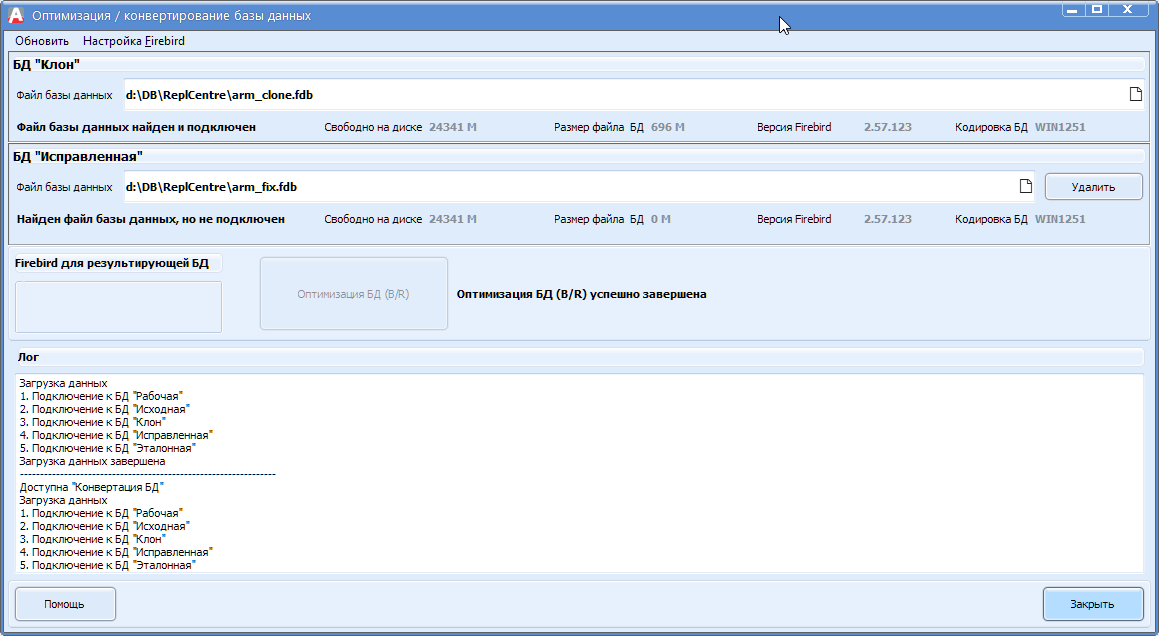1159x636 pixels.
Task: Click the Закрыть button
Action: (x=1092, y=604)
